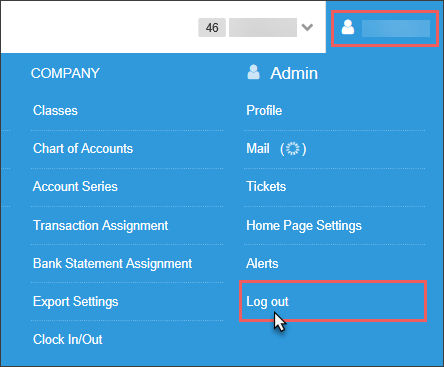Select Account Series menu item
The image size is (444, 367).
pyautogui.click(x=75, y=187)
